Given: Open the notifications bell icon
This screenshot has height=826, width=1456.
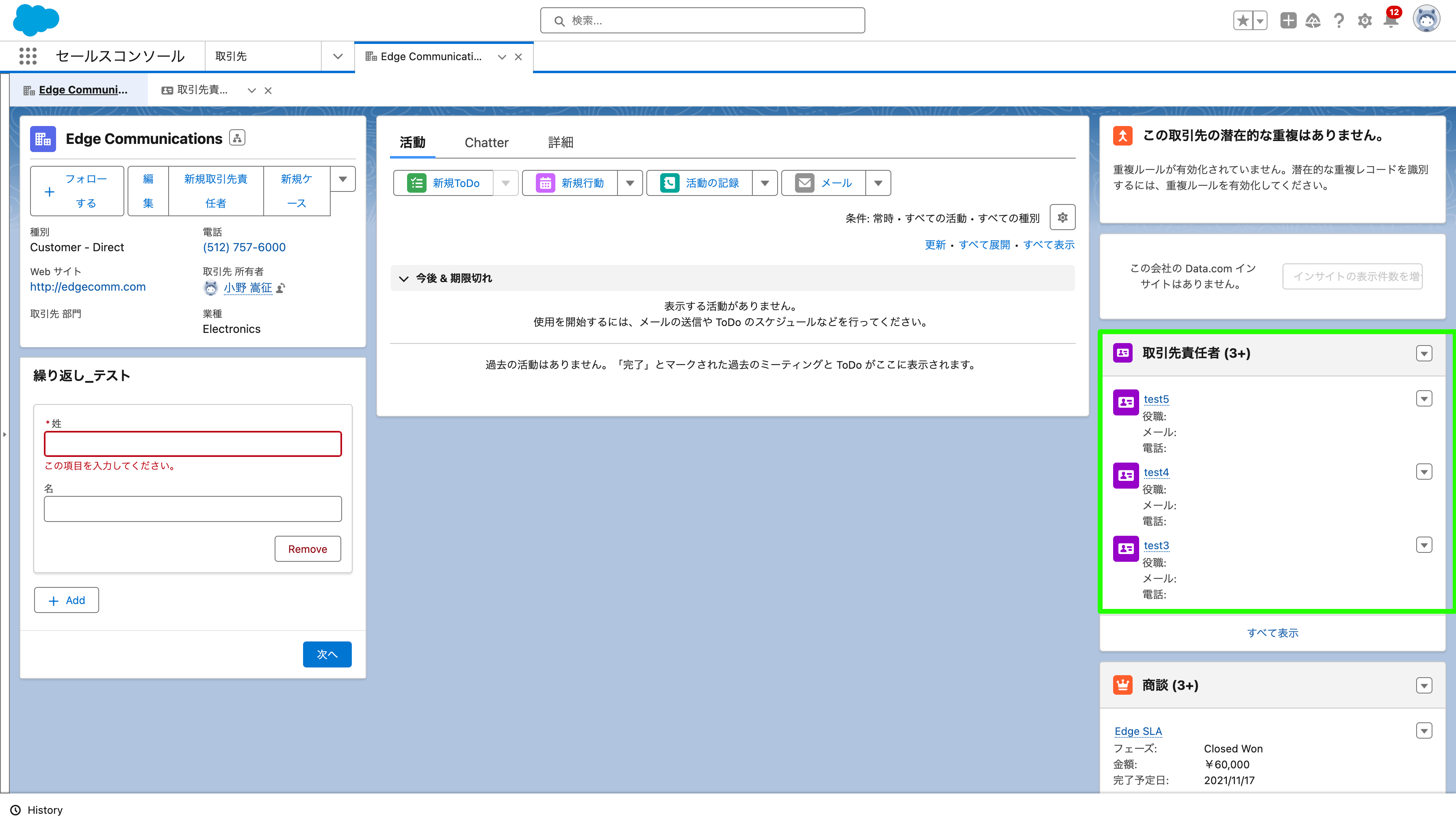Looking at the screenshot, I should [1390, 20].
